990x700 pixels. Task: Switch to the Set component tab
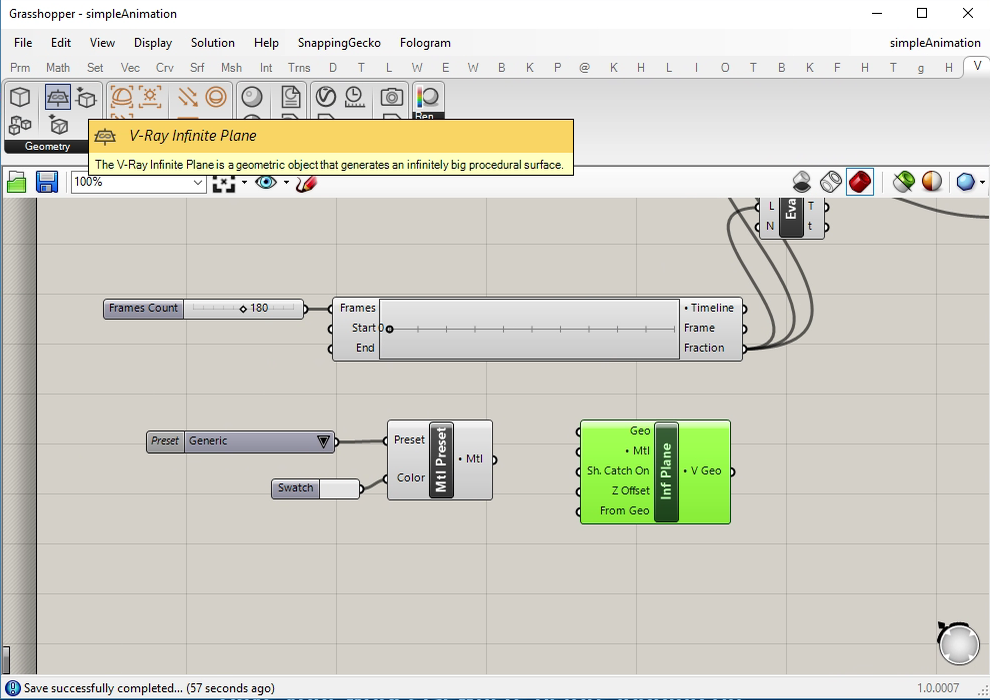95,68
